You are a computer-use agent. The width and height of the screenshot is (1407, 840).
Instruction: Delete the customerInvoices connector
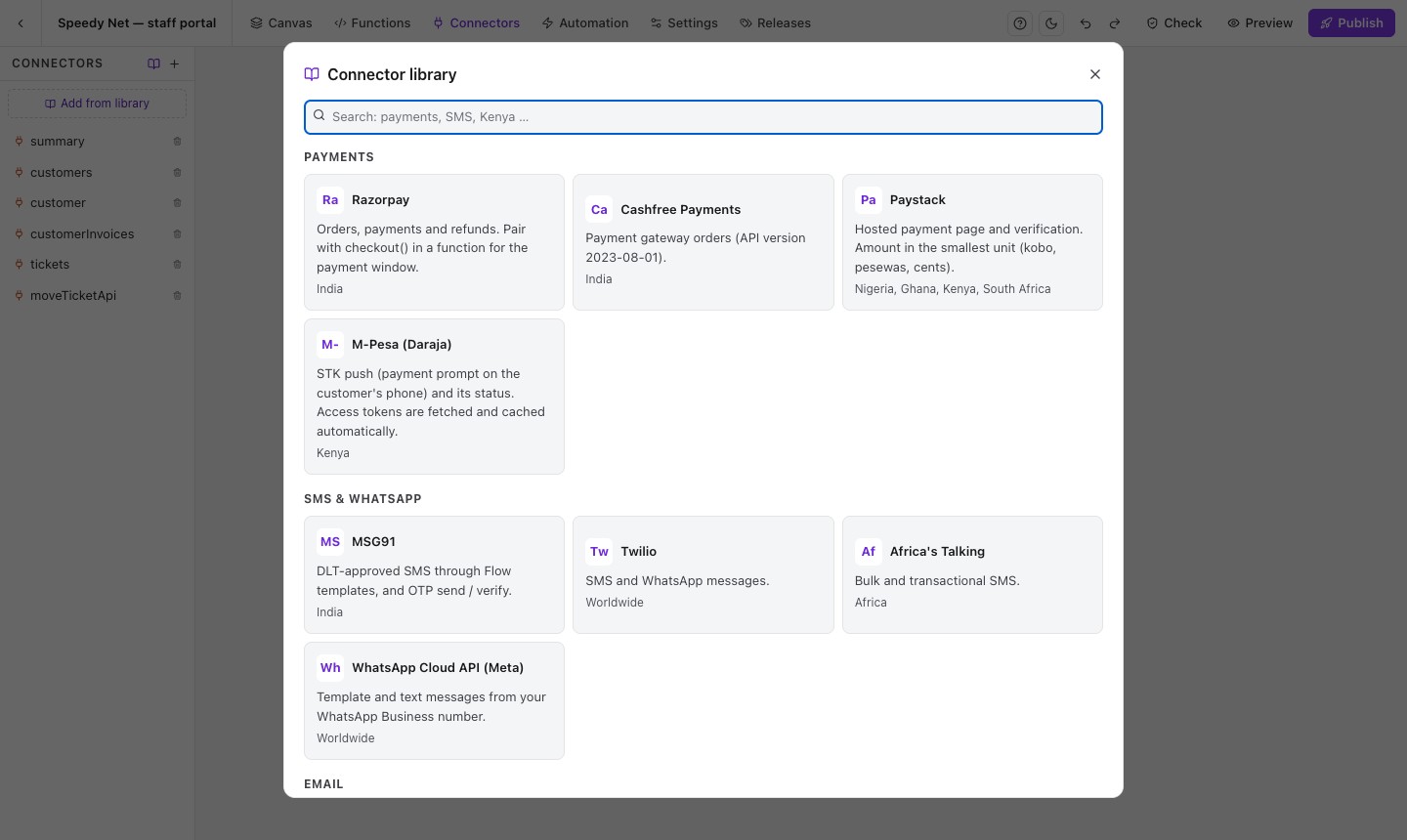(x=177, y=234)
